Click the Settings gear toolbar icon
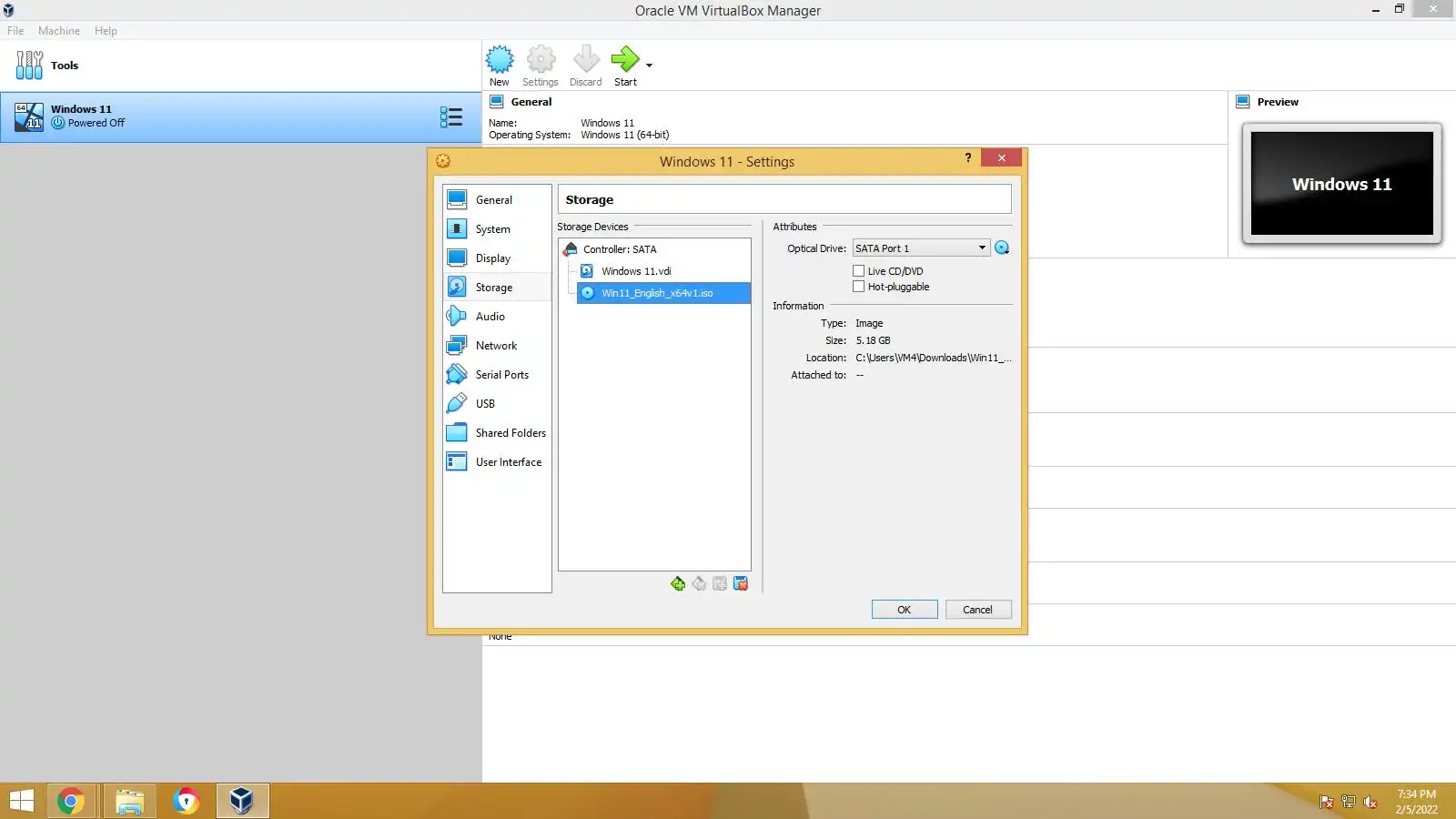1456x819 pixels. tap(541, 60)
